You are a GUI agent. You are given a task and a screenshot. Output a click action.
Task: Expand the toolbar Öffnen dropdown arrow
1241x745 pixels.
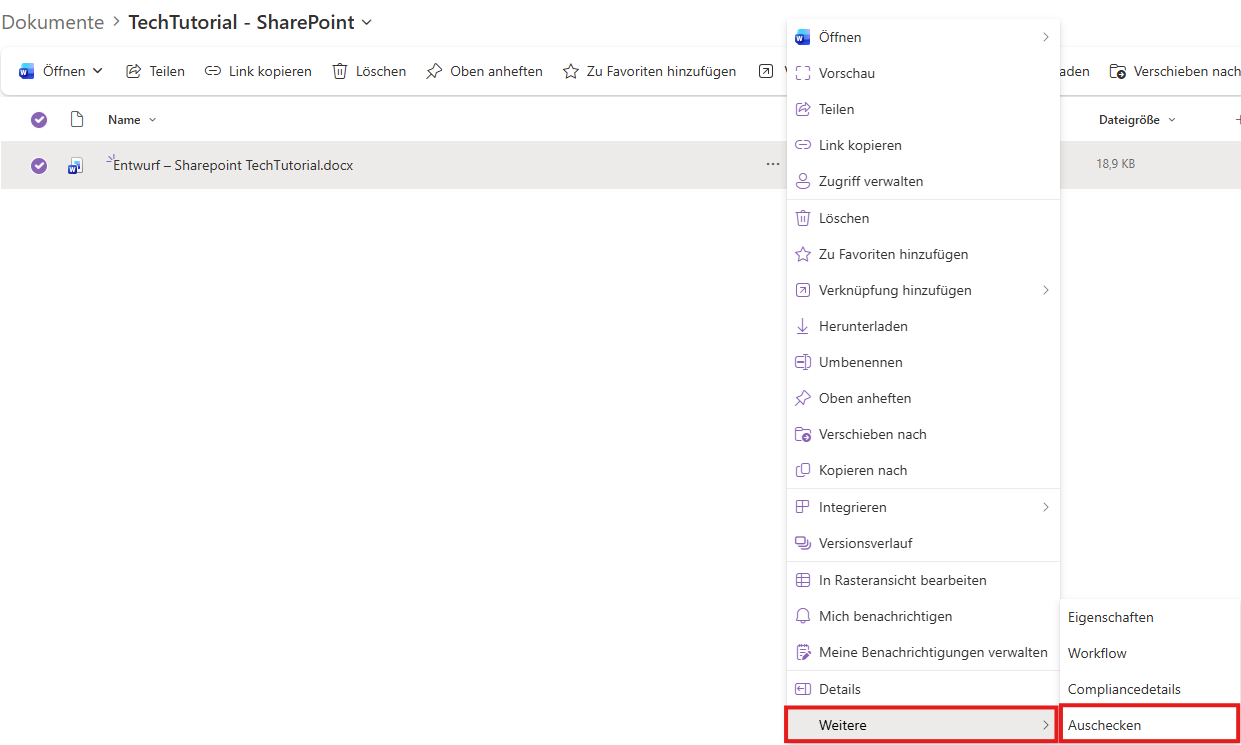coord(98,71)
